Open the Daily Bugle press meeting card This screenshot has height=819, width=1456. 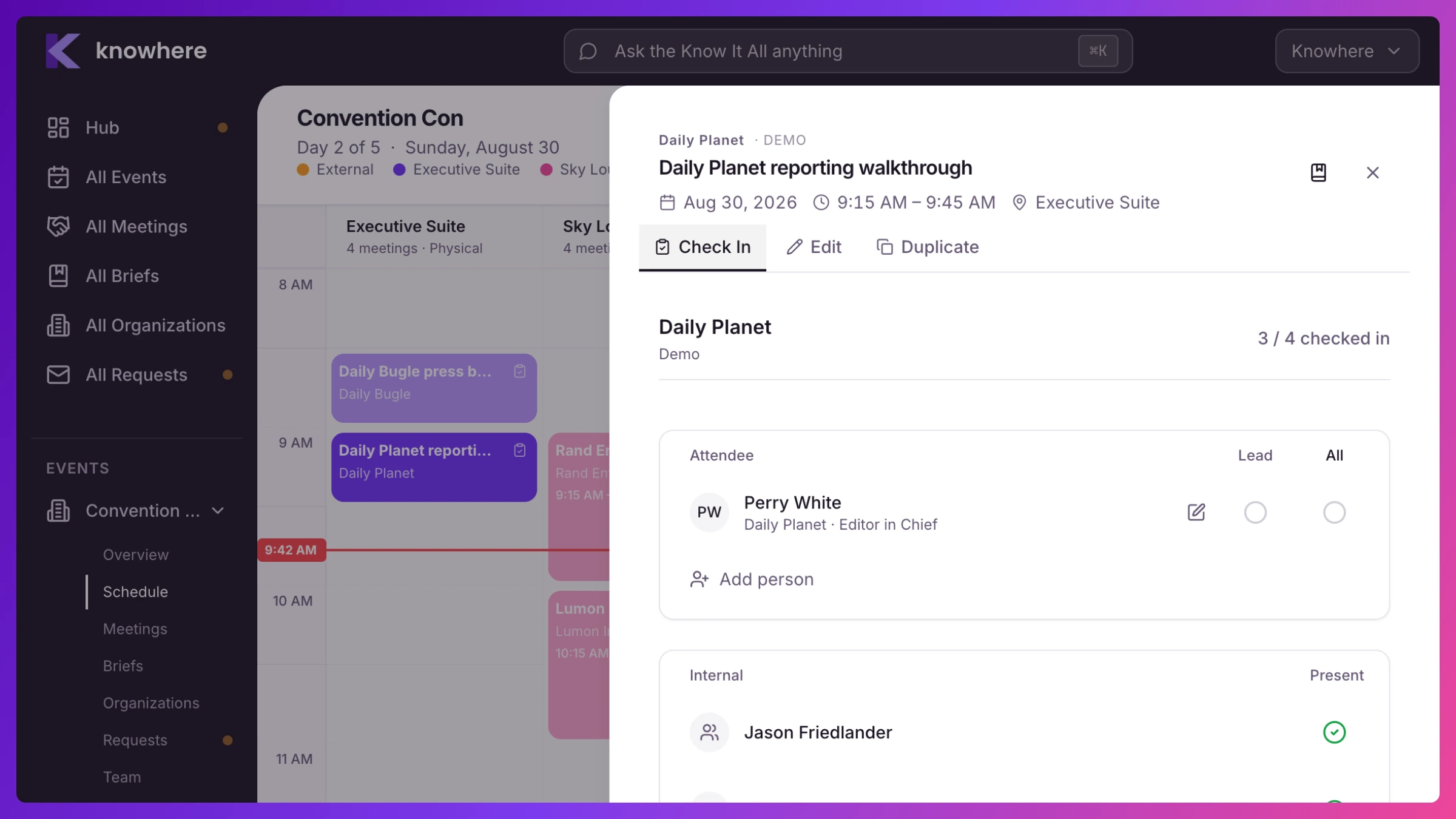[x=434, y=388]
